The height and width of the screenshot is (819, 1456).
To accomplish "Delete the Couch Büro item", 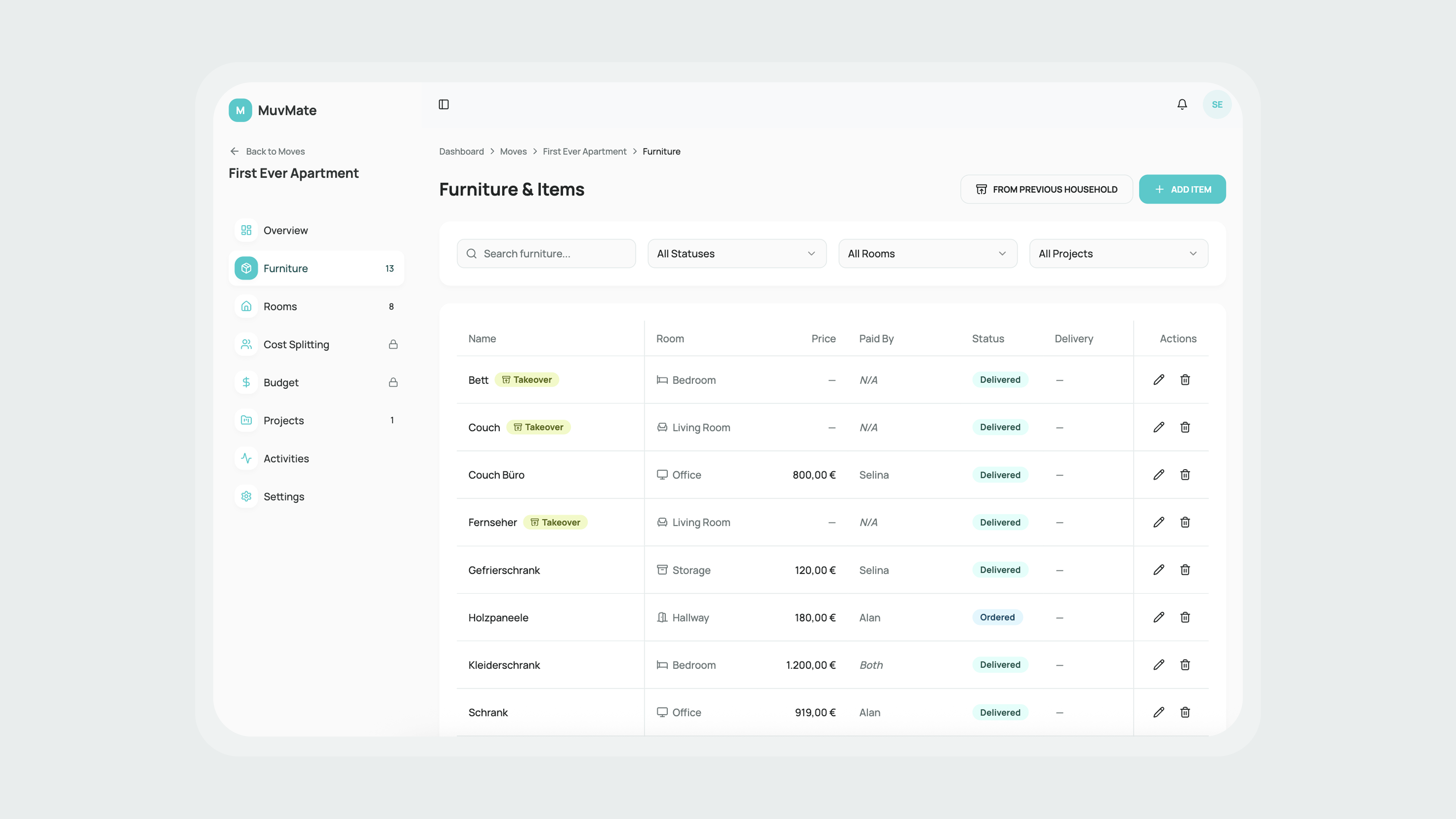I will 1185,475.
